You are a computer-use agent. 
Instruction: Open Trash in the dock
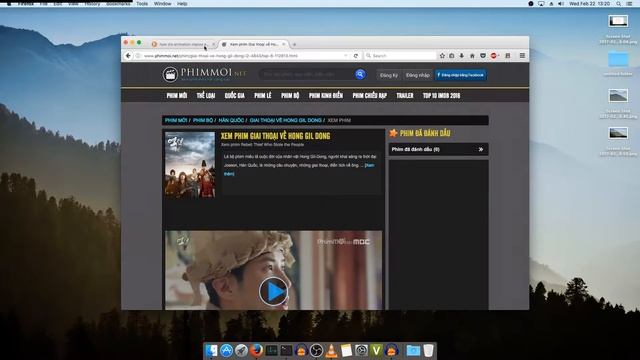[428, 350]
